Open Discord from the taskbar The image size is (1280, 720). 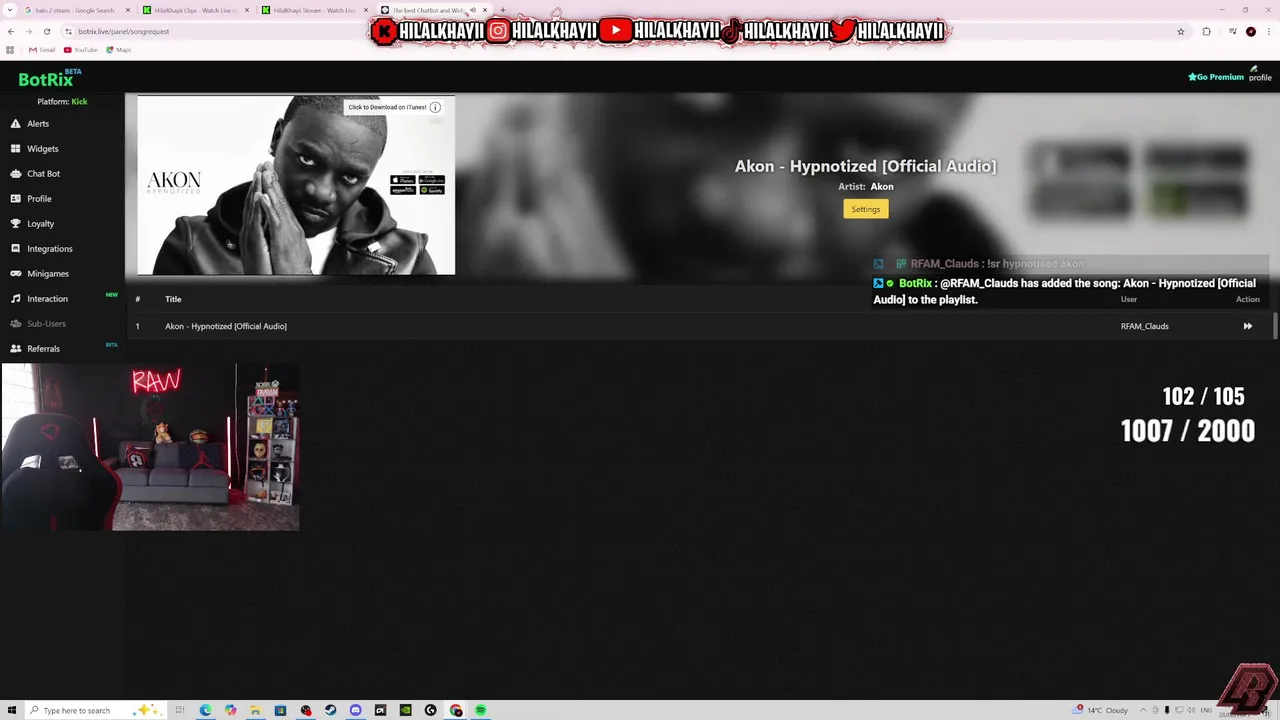pos(355,710)
